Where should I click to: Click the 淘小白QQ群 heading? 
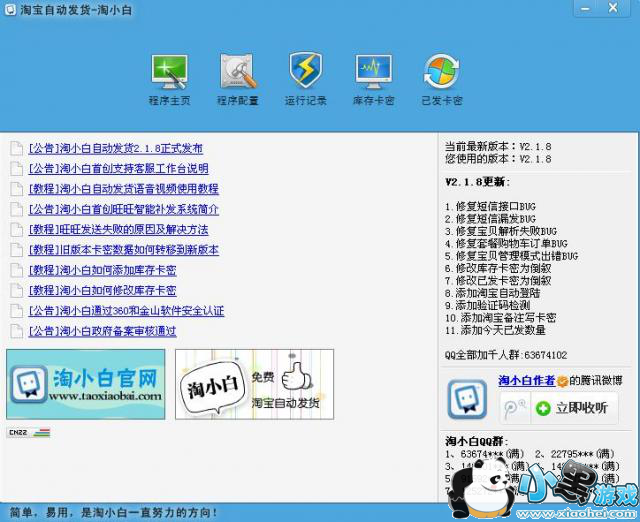[477, 442]
